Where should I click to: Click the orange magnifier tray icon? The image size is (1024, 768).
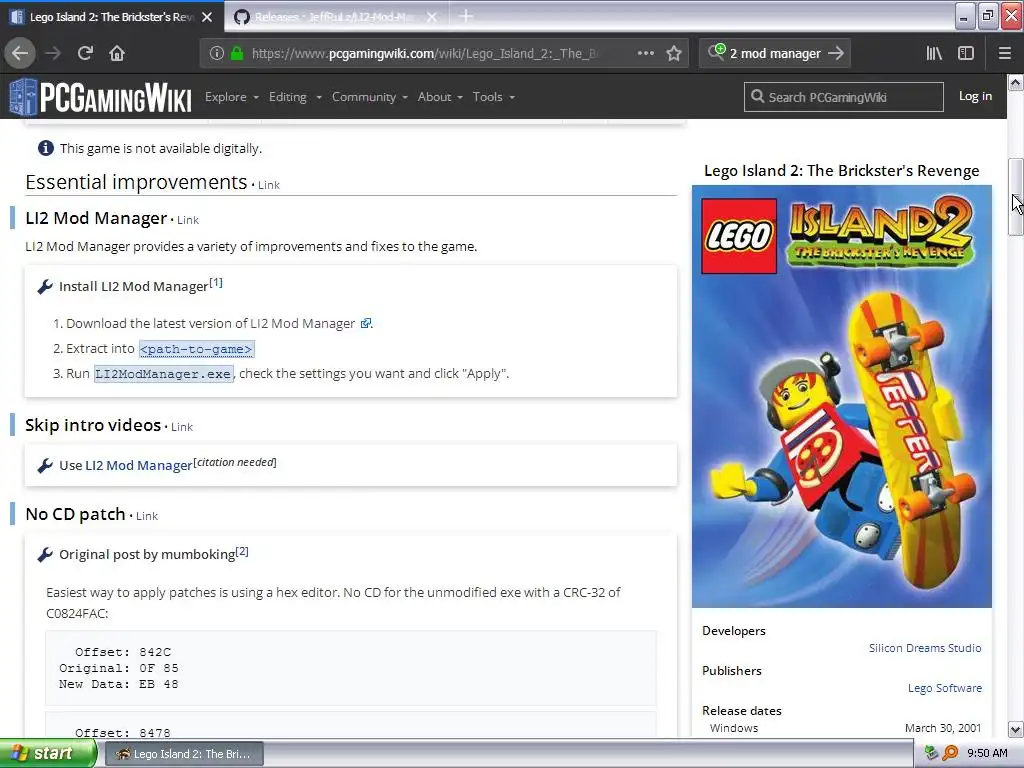tap(950, 753)
